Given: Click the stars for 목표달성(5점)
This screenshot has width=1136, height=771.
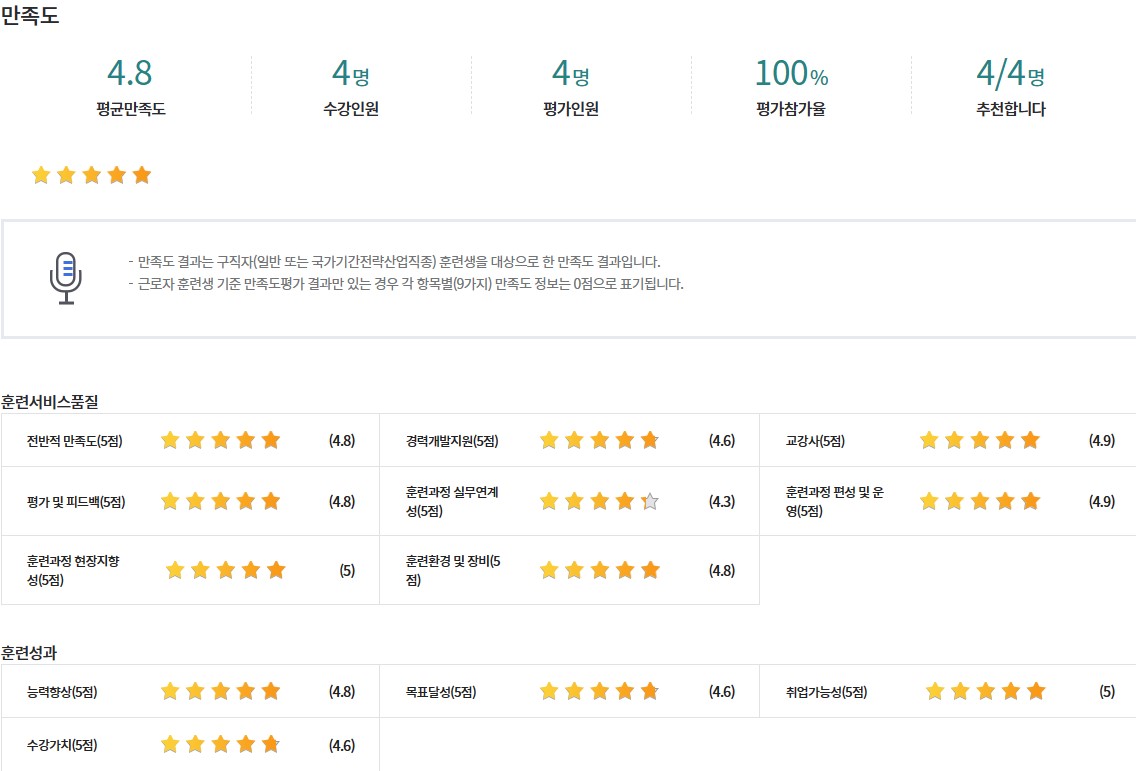Looking at the screenshot, I should click(x=599, y=691).
